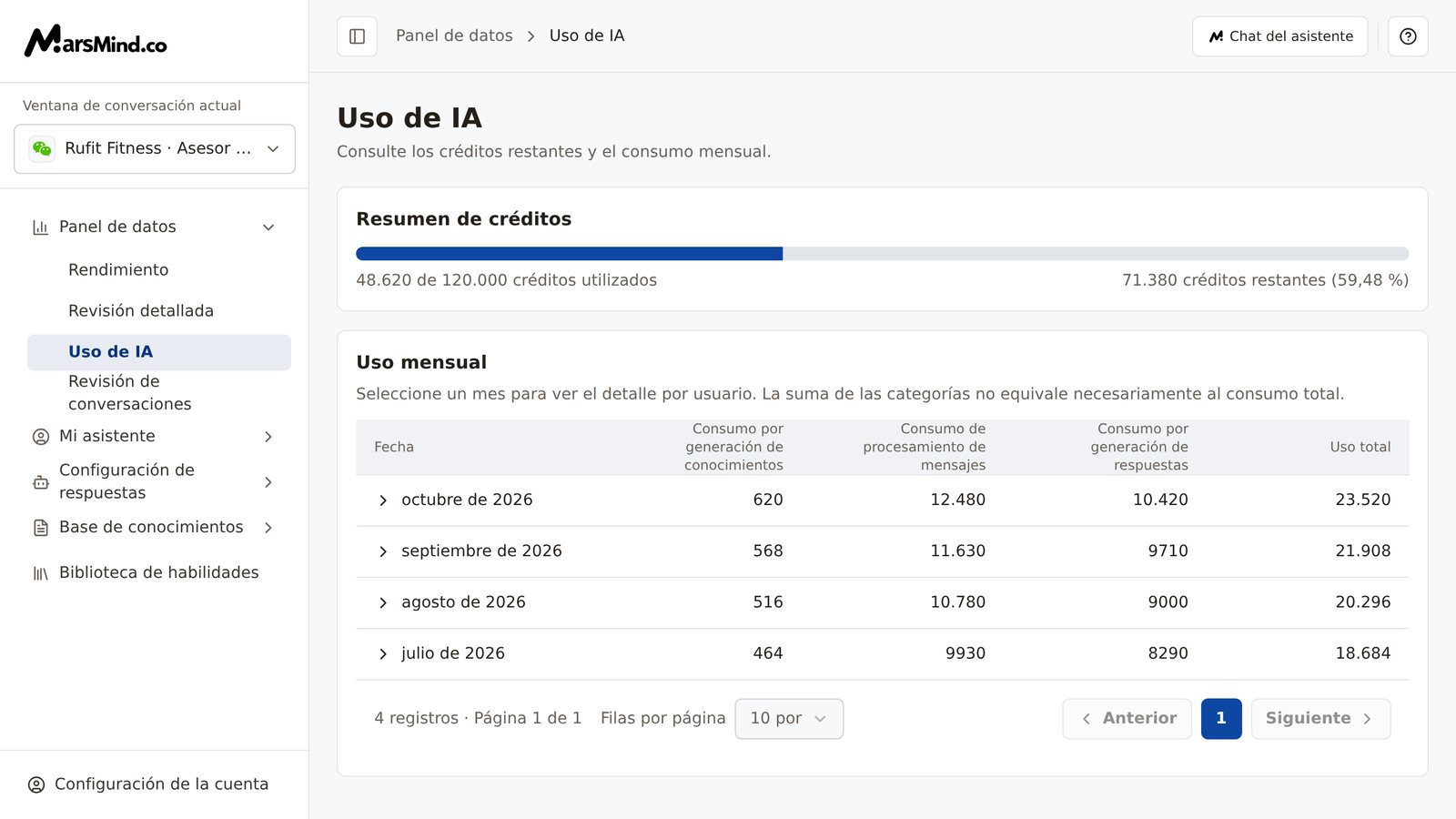This screenshot has width=1456, height=819.
Task: Toggle the sidebar panel icon
Action: tap(357, 36)
